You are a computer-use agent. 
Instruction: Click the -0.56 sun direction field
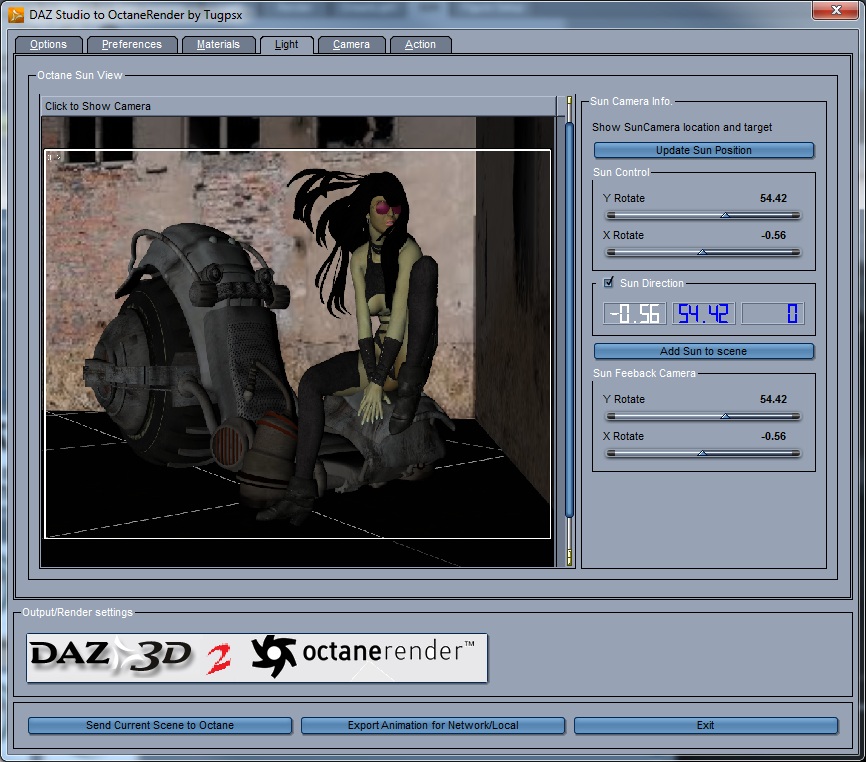click(635, 314)
